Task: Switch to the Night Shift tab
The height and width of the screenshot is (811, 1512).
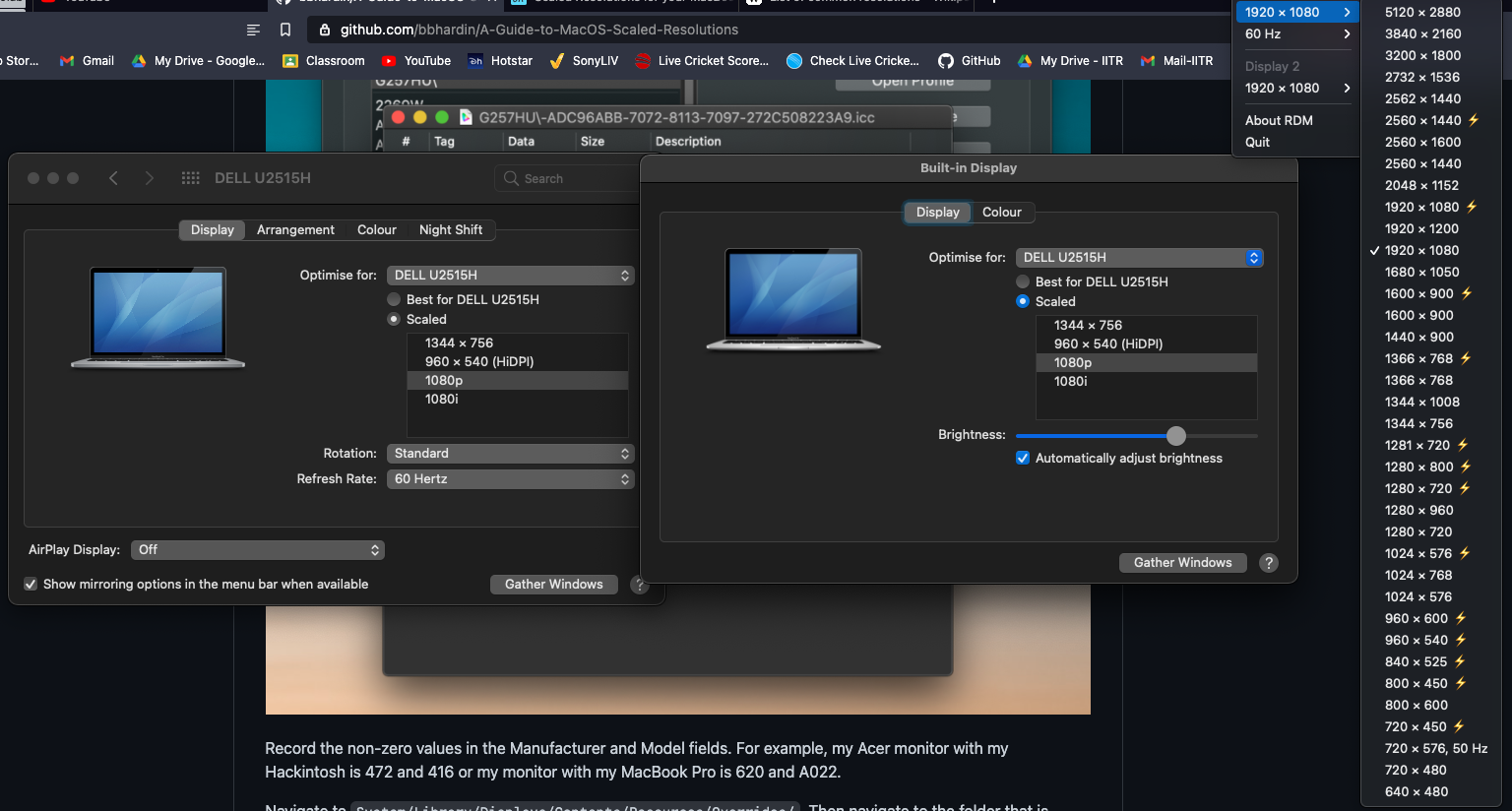Action: point(451,229)
